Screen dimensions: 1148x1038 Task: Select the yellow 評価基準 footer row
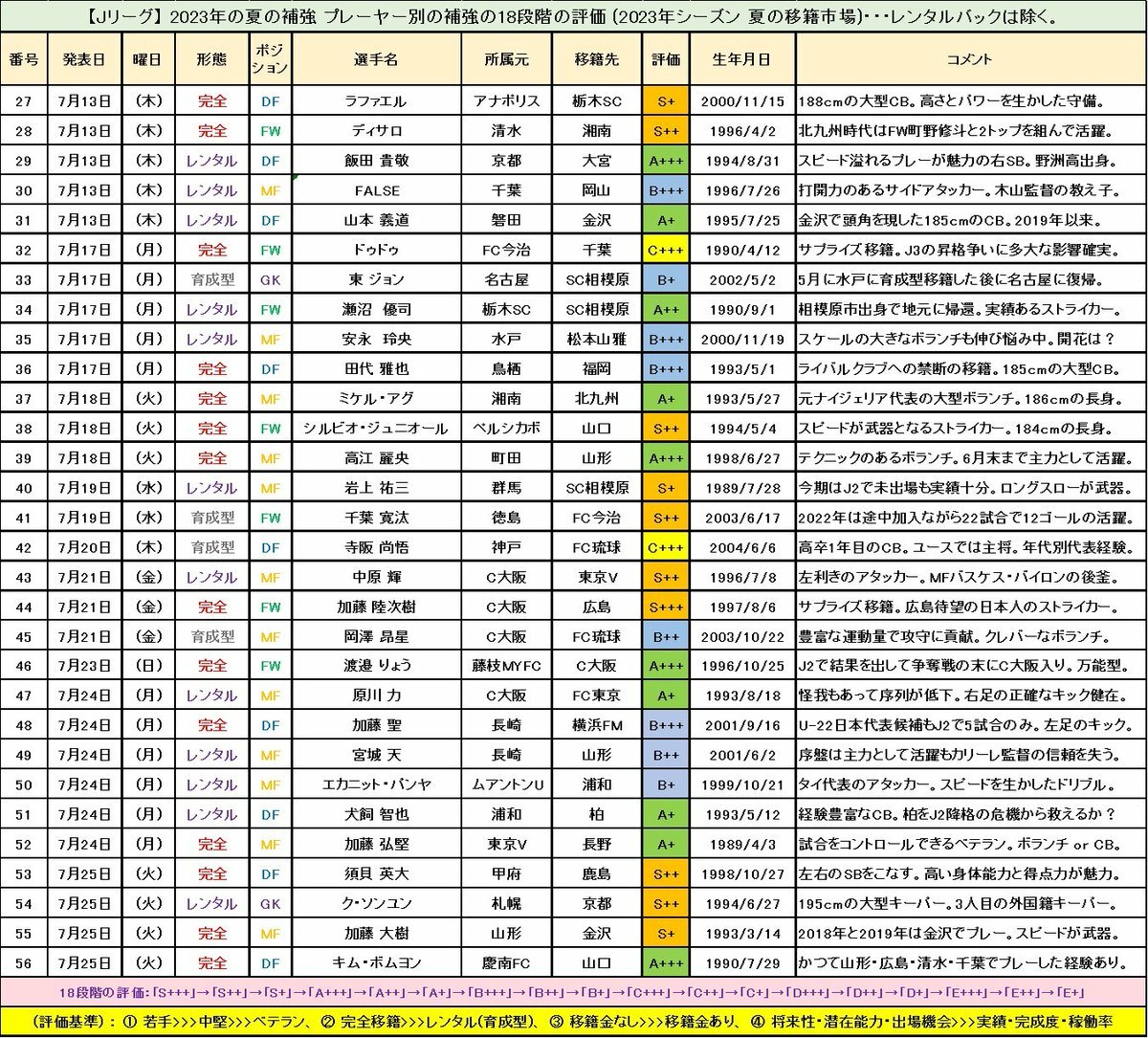point(574,1020)
